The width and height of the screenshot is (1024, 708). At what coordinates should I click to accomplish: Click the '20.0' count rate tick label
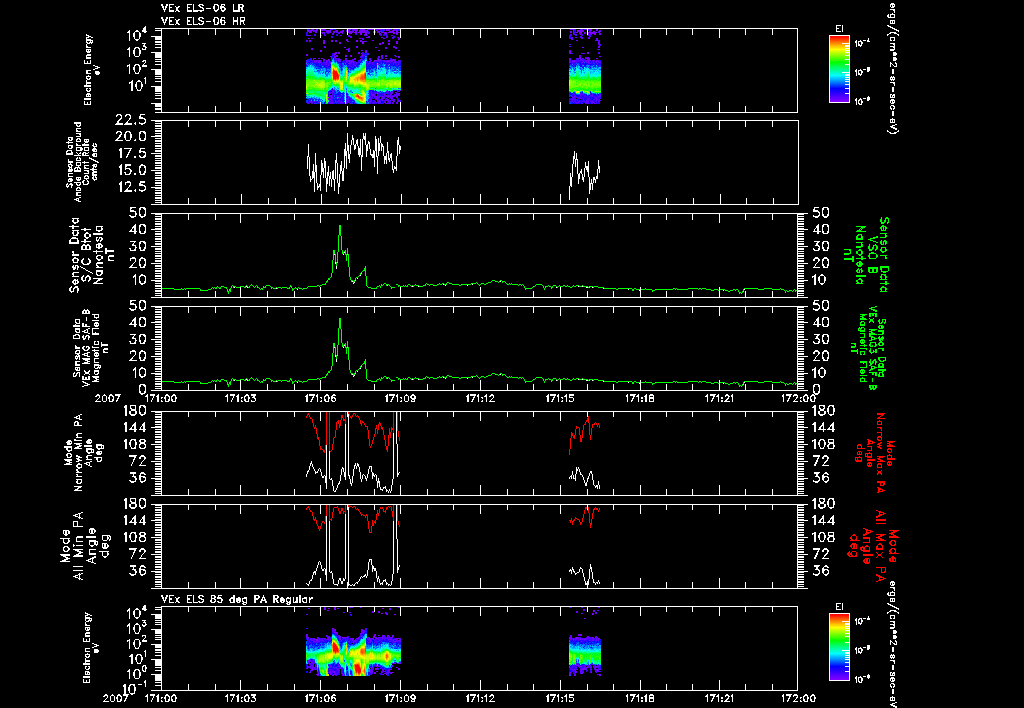pos(131,137)
